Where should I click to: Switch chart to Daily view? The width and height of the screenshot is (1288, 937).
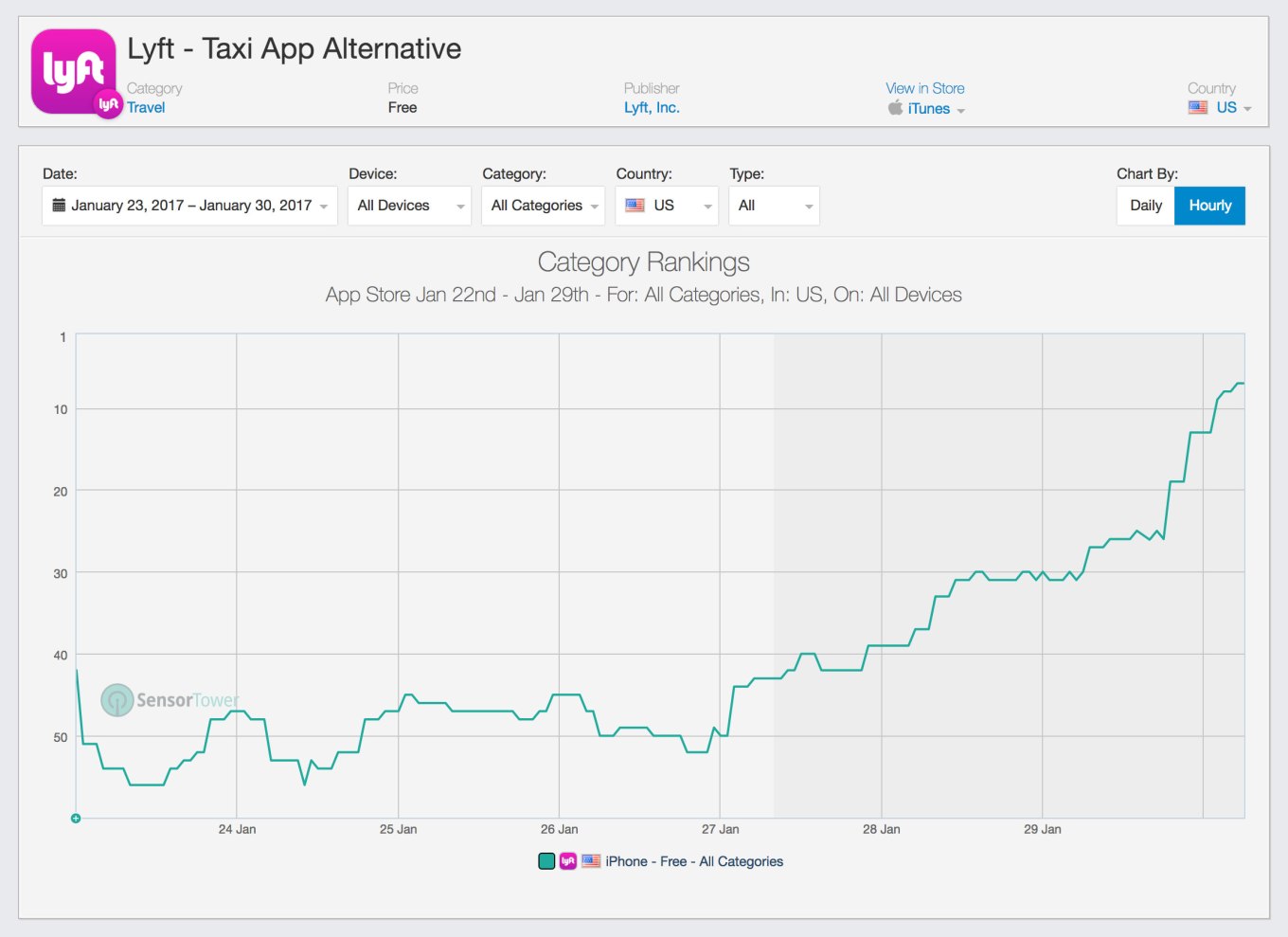tap(1145, 206)
